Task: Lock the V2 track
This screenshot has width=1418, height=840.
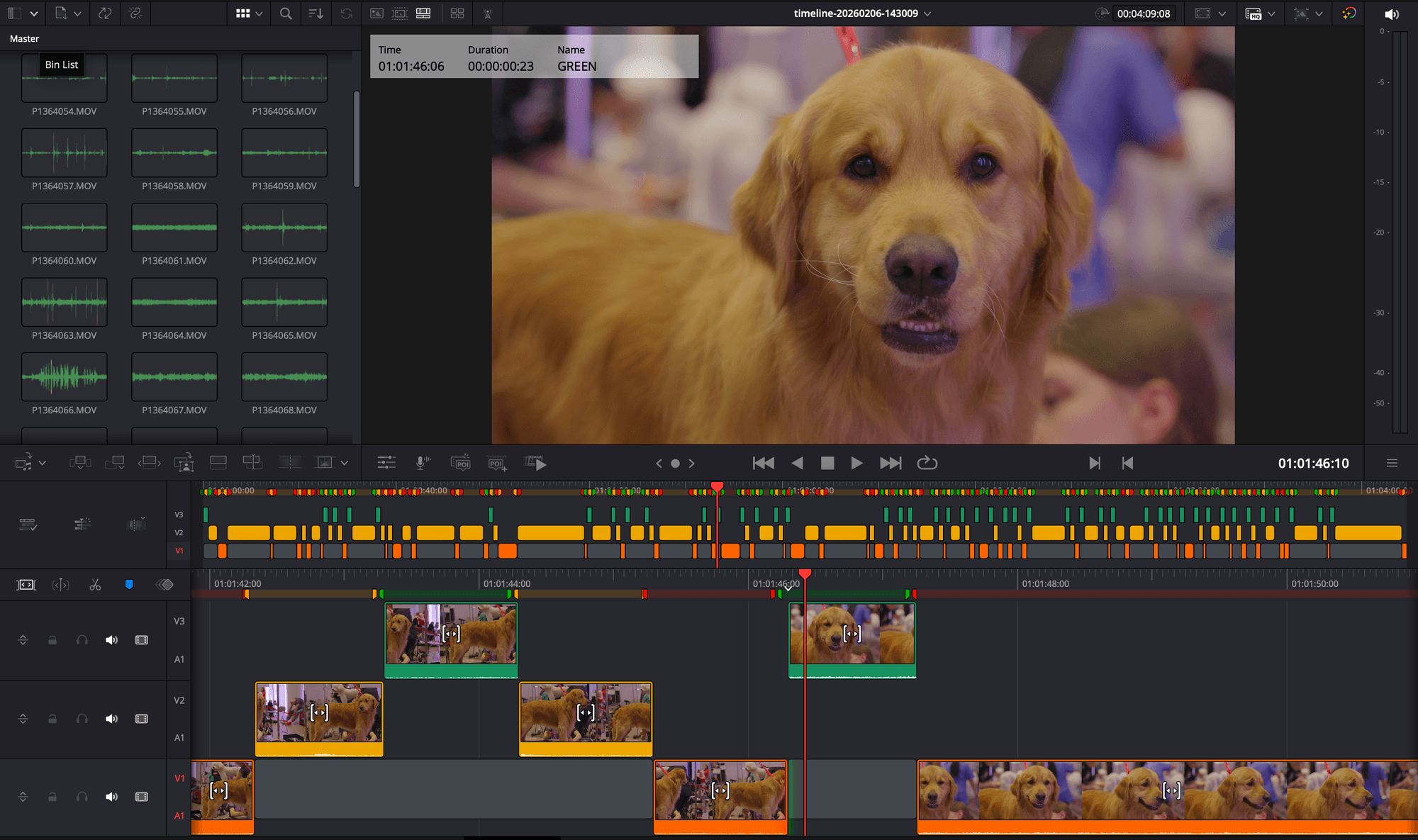Action: 52,718
